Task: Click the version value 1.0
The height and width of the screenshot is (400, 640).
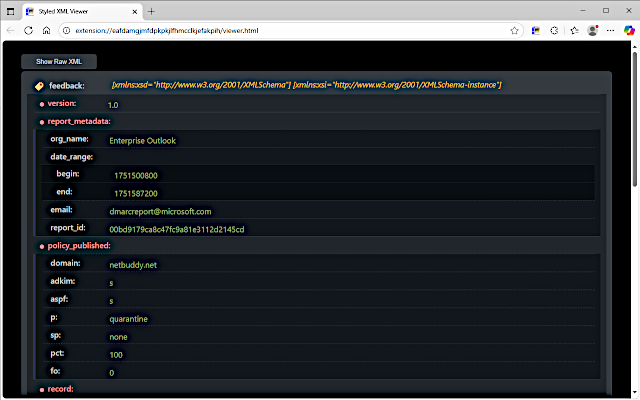Action: pos(113,105)
